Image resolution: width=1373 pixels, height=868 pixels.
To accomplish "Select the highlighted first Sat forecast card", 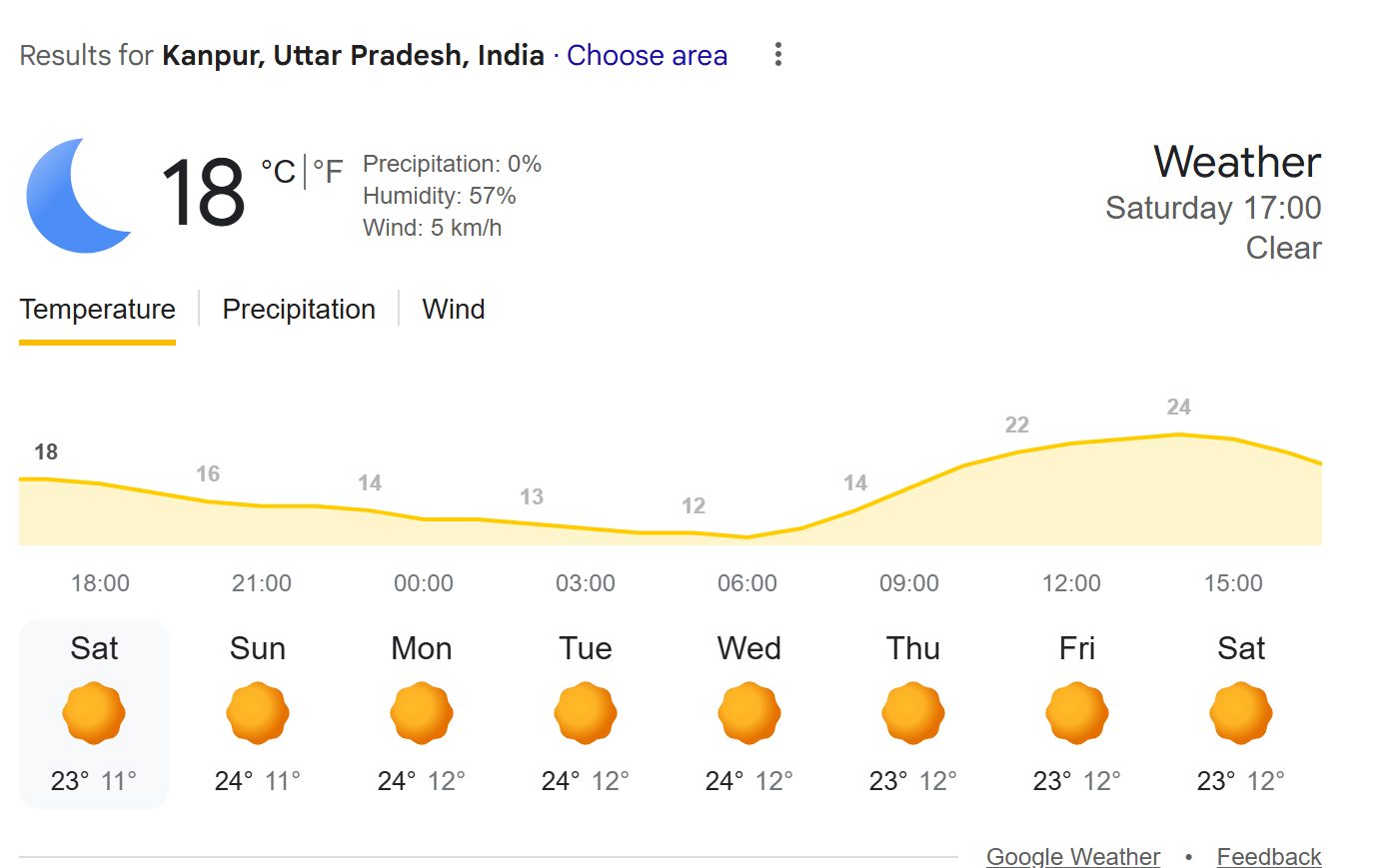I will click(94, 713).
